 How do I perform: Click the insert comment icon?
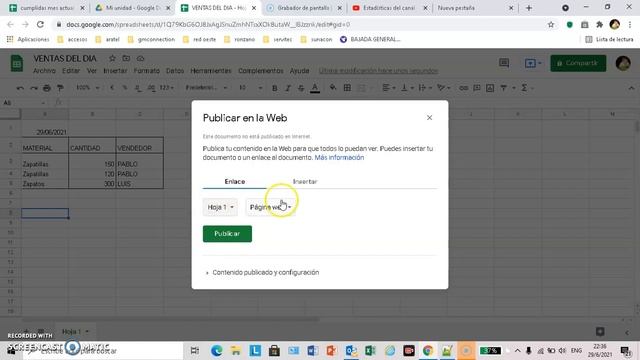pos(477,88)
